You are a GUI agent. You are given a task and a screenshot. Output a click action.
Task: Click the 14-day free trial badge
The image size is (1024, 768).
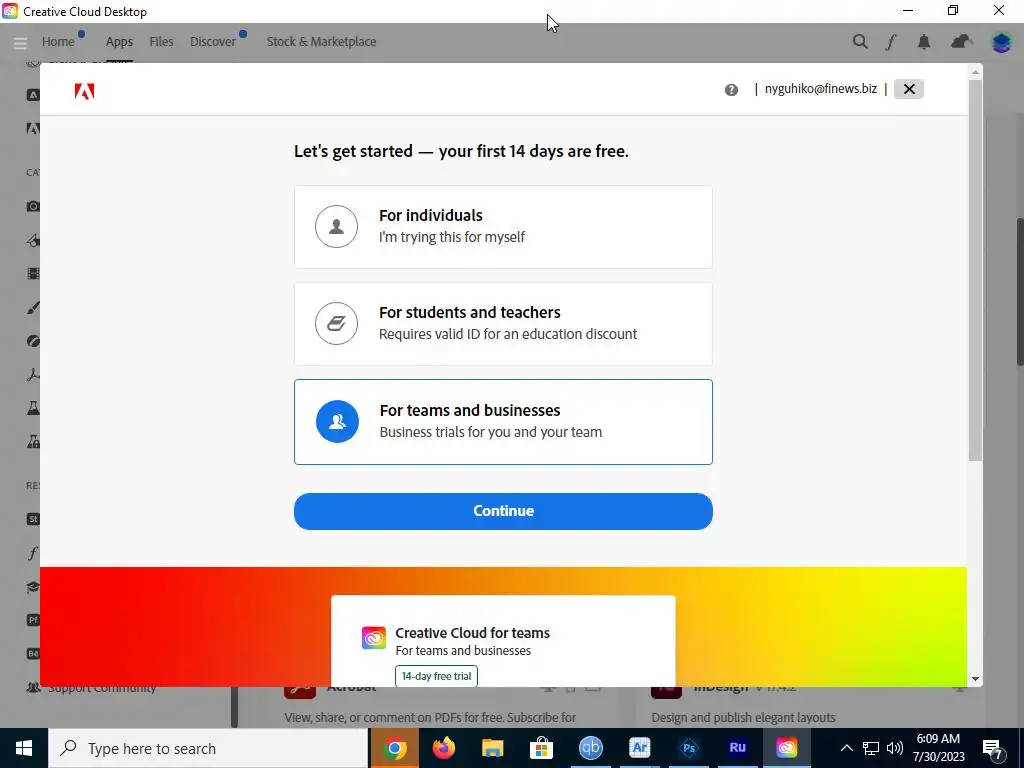click(x=436, y=676)
